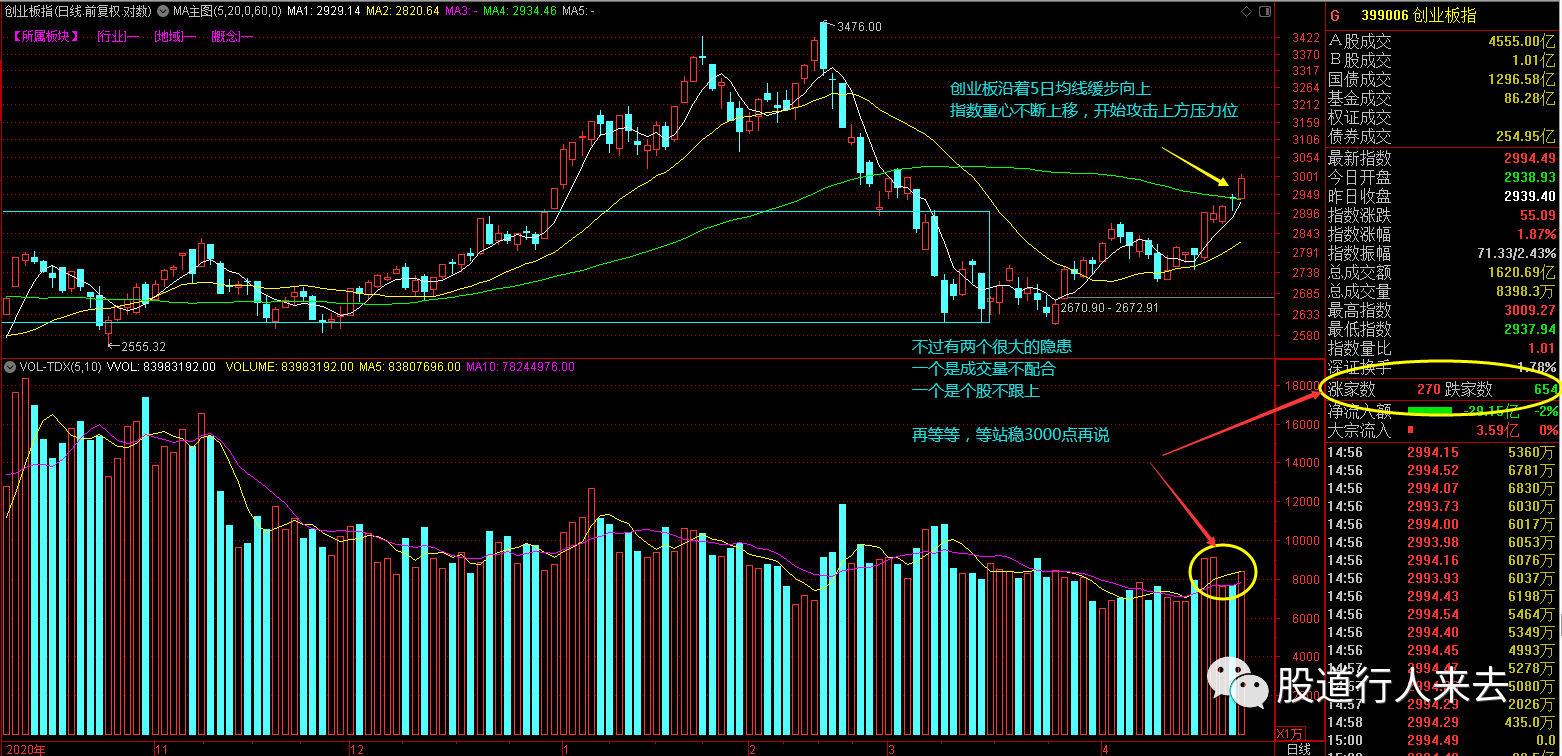
Task: Click the 最高指数 3009.27 row
Action: (1443, 310)
